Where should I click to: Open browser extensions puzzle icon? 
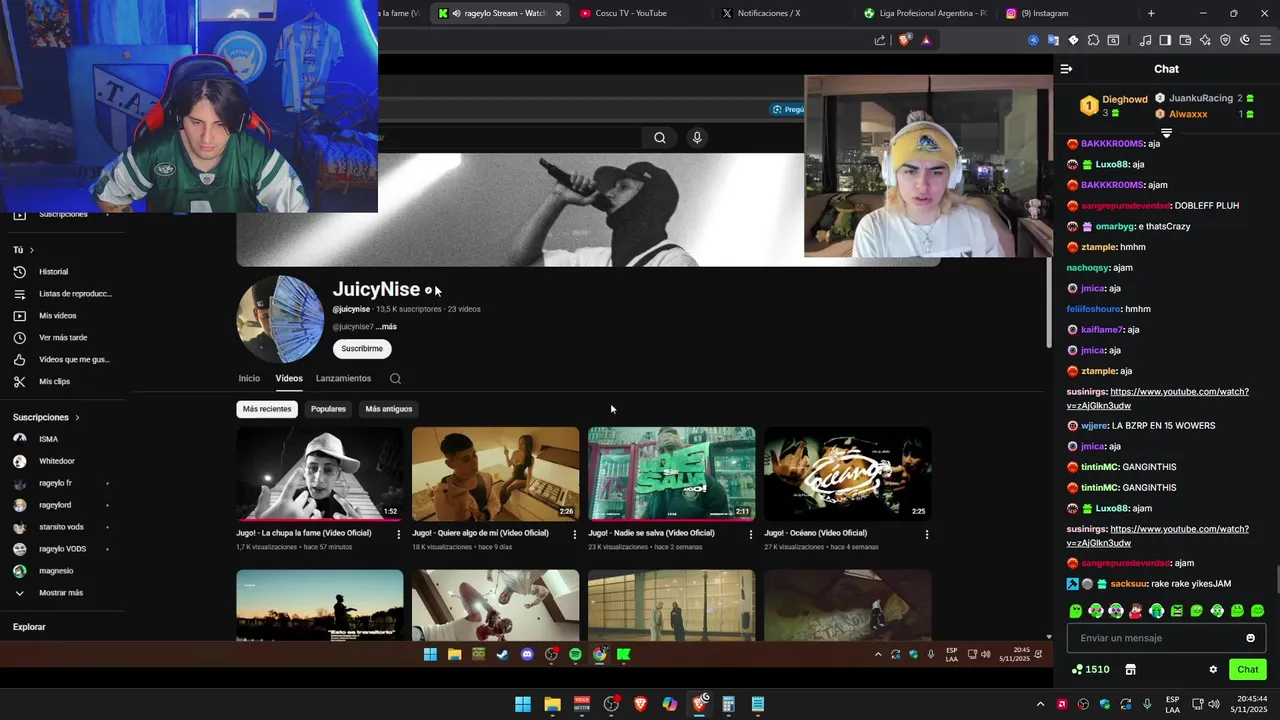pyautogui.click(x=1093, y=40)
